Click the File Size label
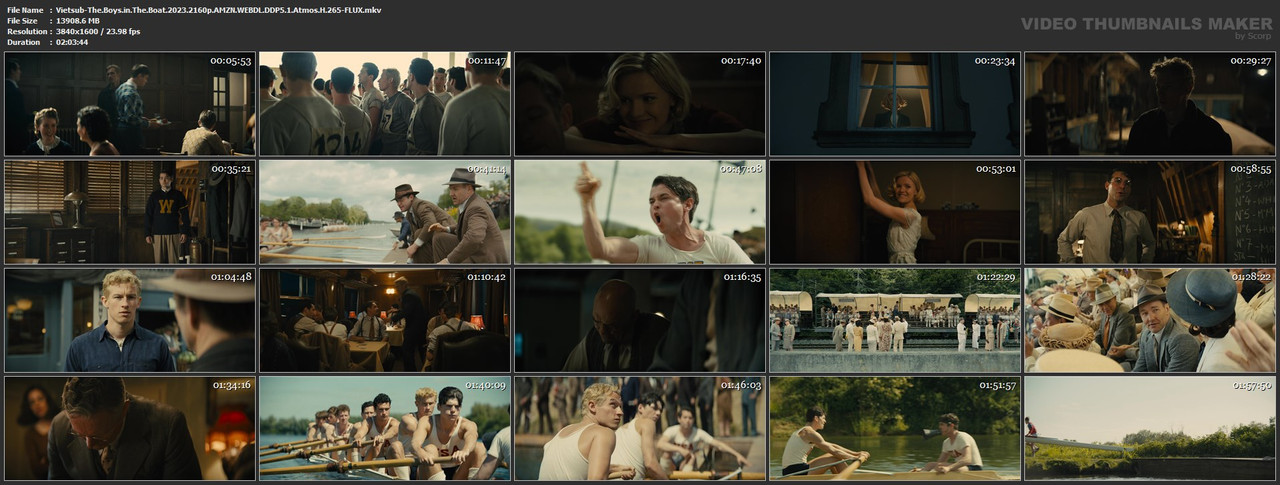 click(x=22, y=21)
